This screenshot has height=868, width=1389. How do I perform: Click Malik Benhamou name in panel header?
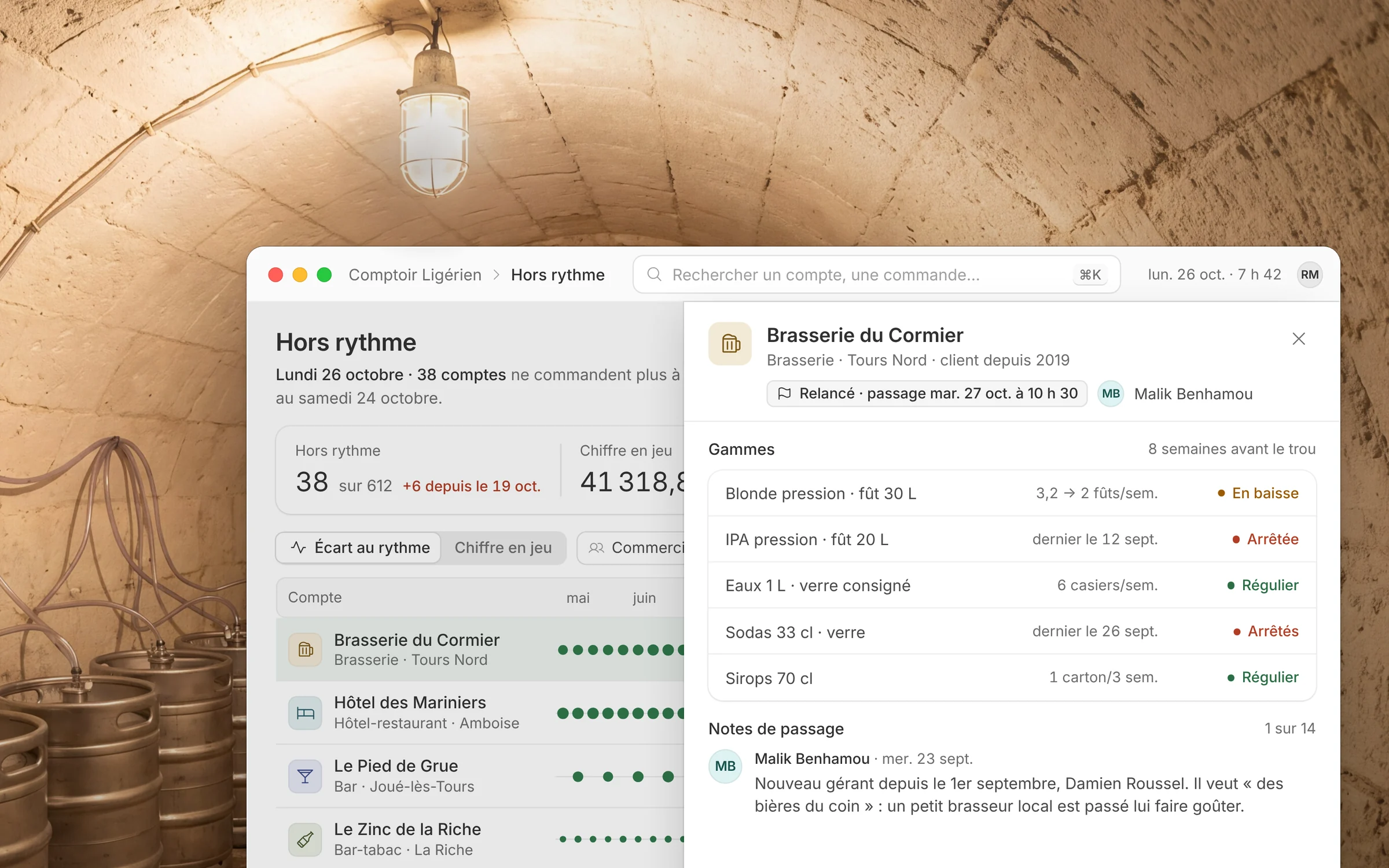click(x=1193, y=394)
